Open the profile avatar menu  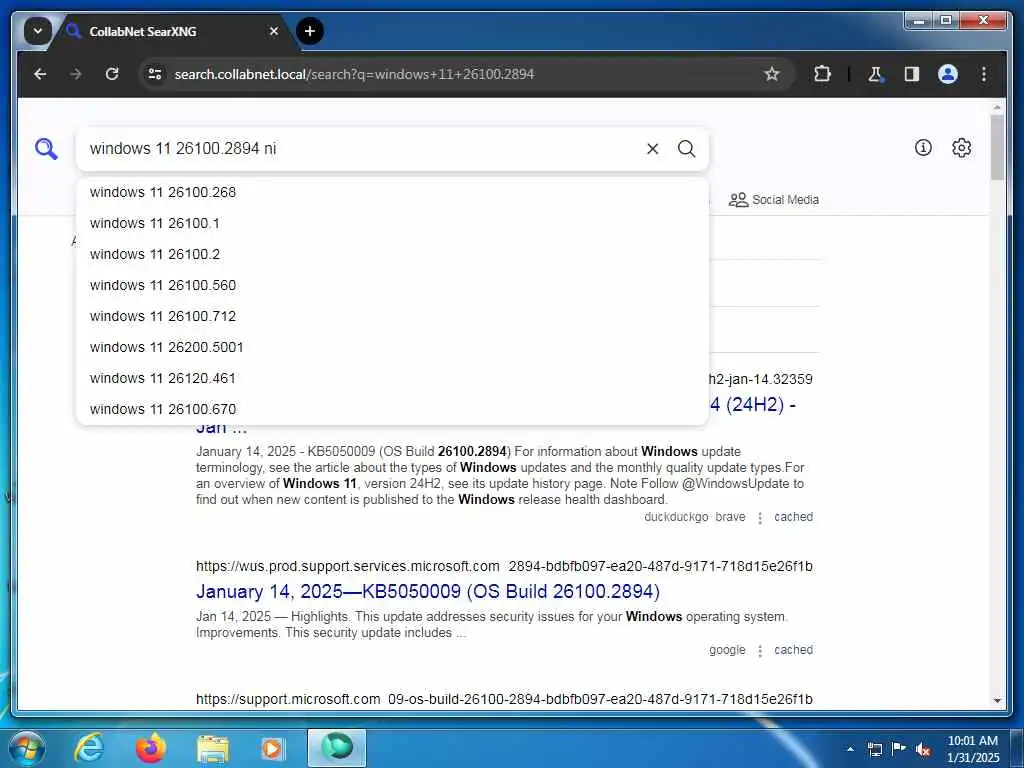pos(948,74)
